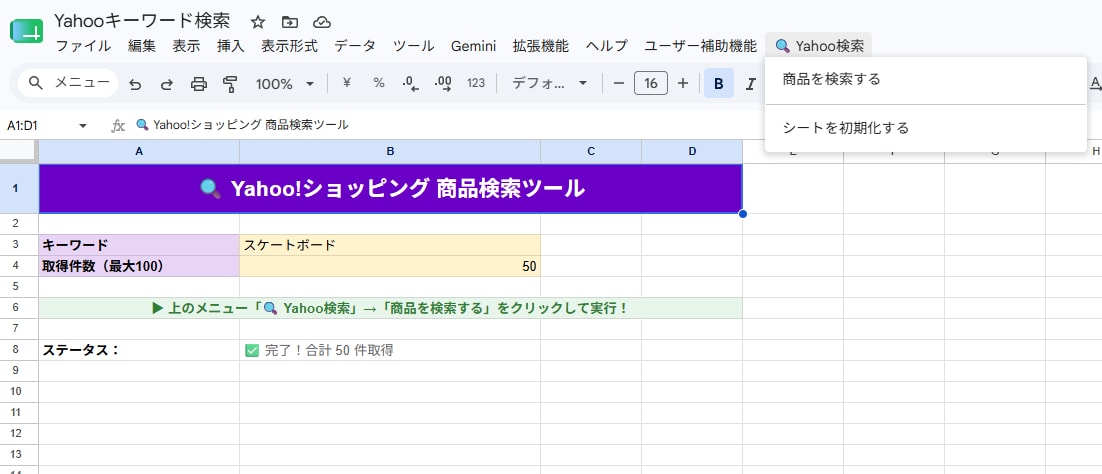Click the undo arrow icon

[135, 84]
